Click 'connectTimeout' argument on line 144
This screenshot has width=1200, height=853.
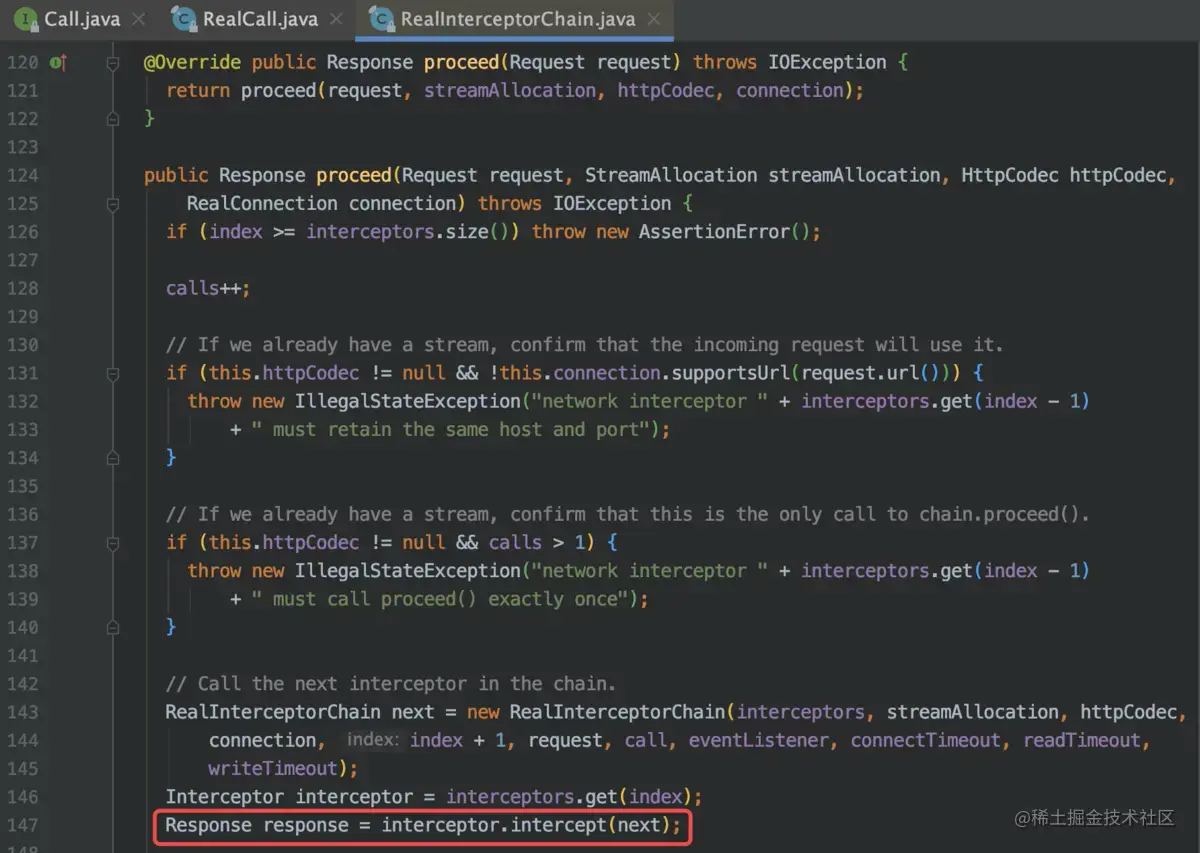pos(925,741)
